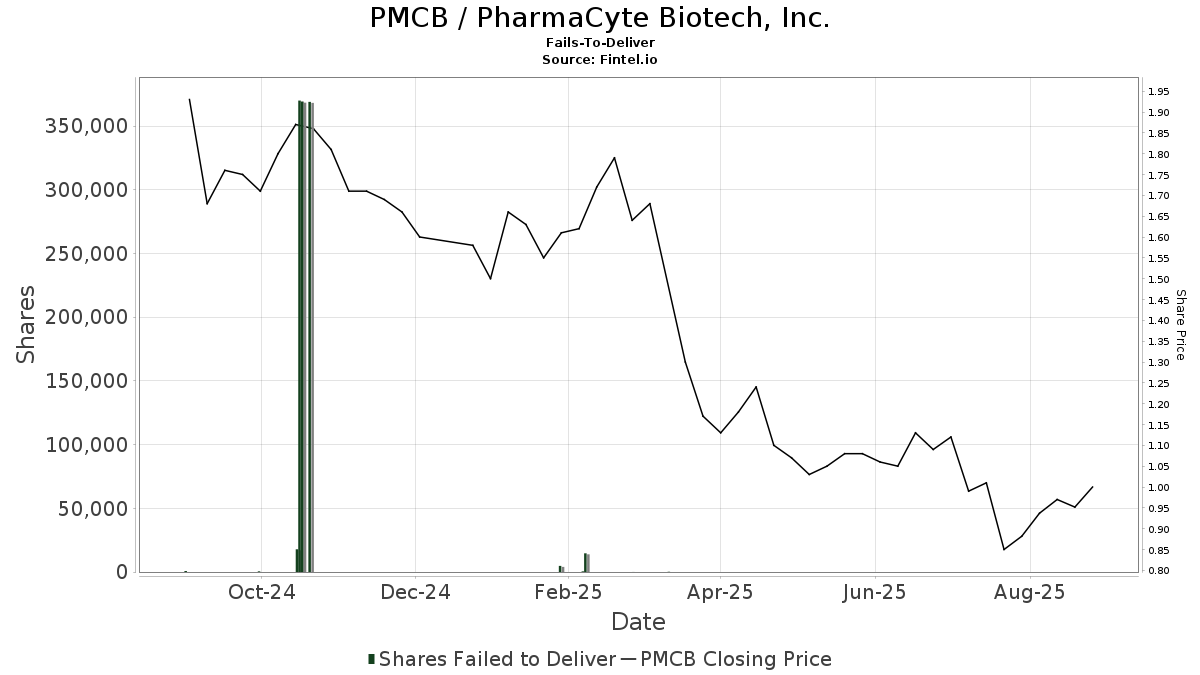
Task: Click the 100,000 shares axis label
Action: (x=86, y=445)
